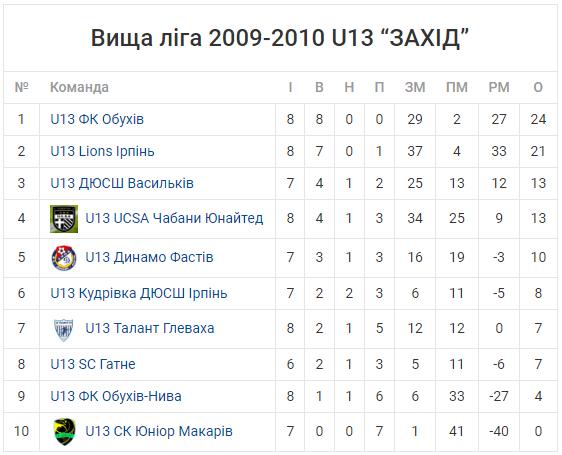Open the U13 SC Гатне team page
562x455 pixels.
point(93,364)
